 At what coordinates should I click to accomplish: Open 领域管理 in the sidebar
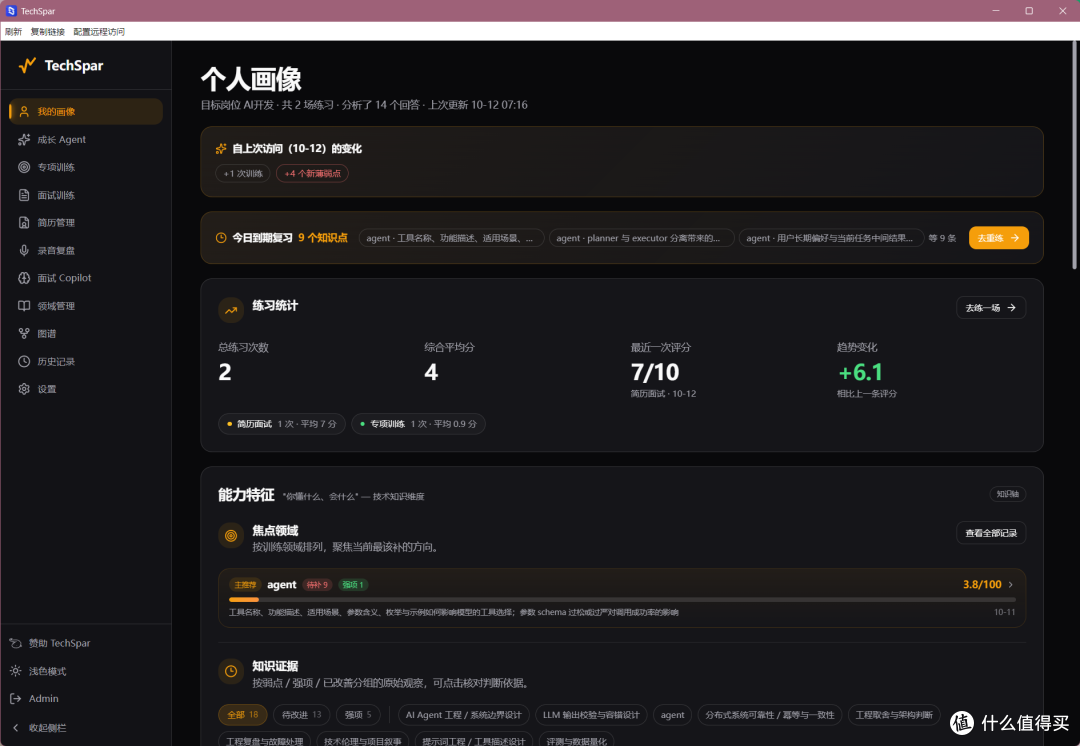click(x=86, y=306)
